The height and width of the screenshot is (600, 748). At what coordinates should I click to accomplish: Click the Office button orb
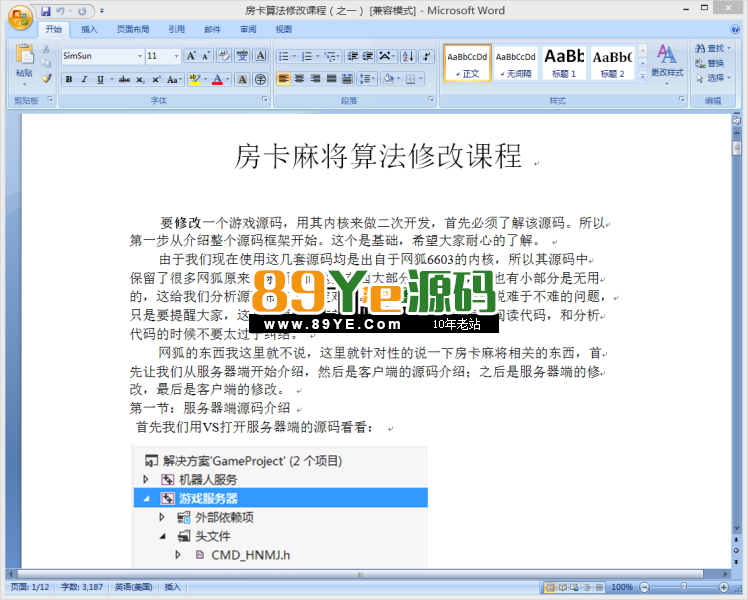20,17
